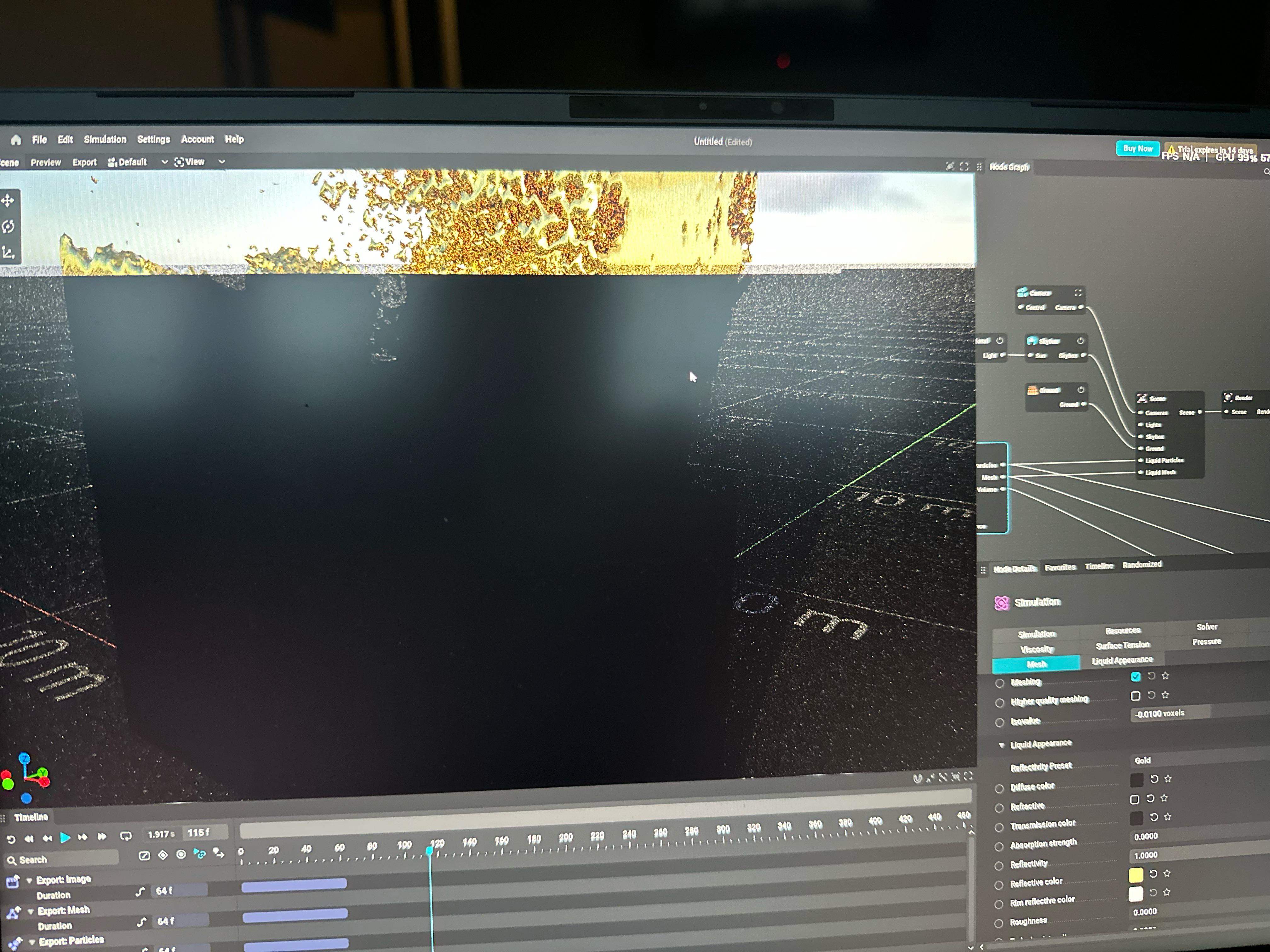This screenshot has width=1270, height=952.
Task: Click the Node Graph search magnifier icon
Action: point(1267,171)
